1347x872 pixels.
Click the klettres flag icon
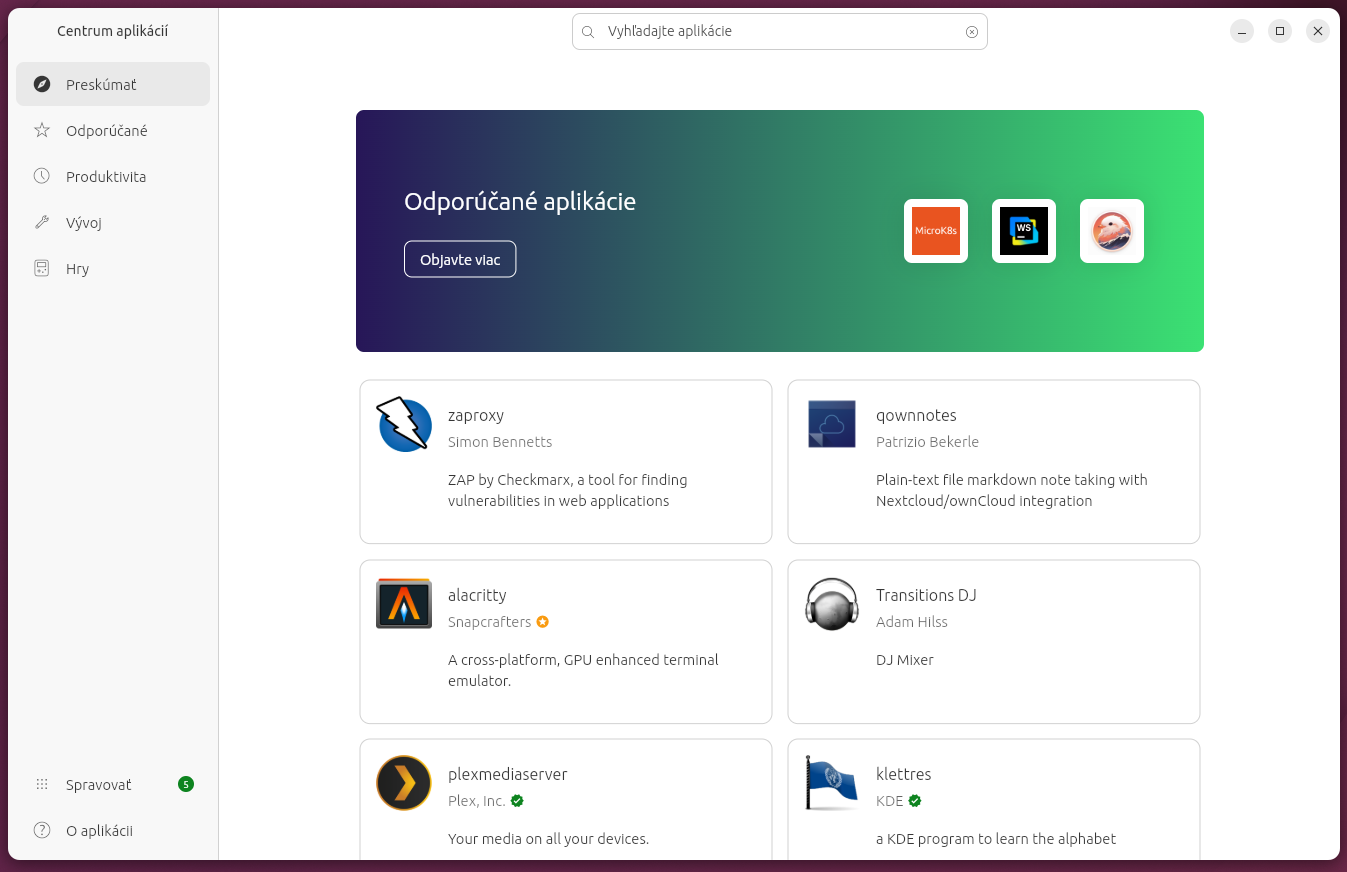coord(832,783)
